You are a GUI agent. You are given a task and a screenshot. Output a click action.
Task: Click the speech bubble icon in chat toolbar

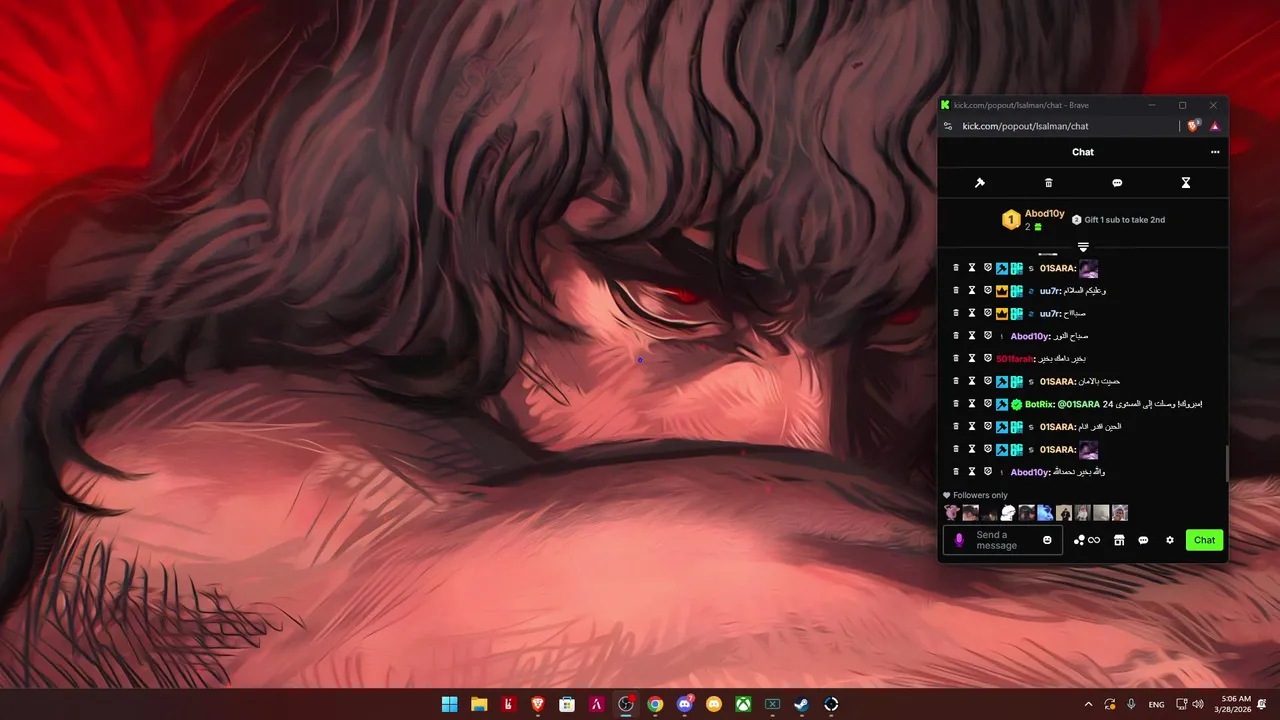pyautogui.click(x=1117, y=183)
